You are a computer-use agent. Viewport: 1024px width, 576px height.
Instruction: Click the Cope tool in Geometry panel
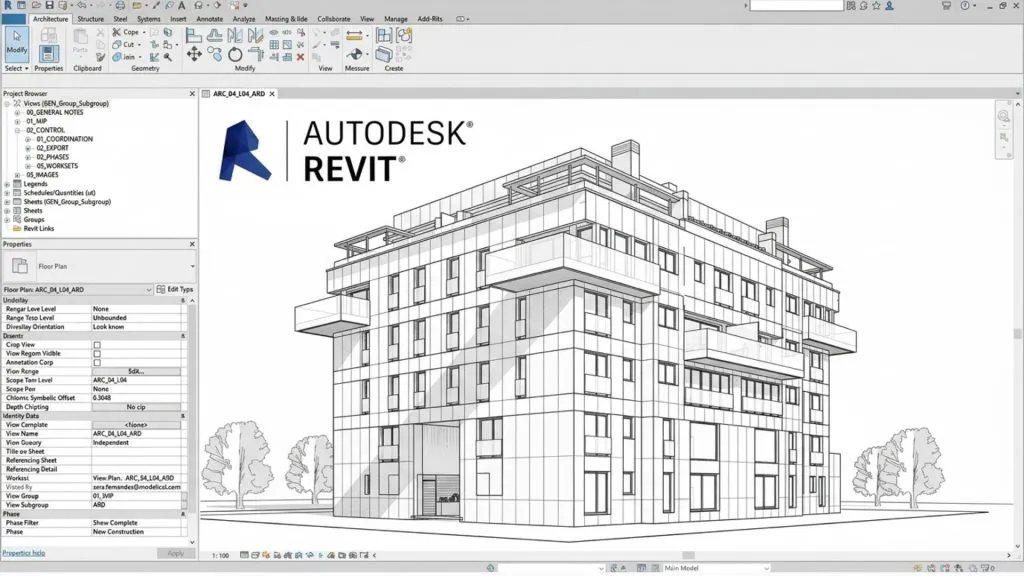[125, 32]
